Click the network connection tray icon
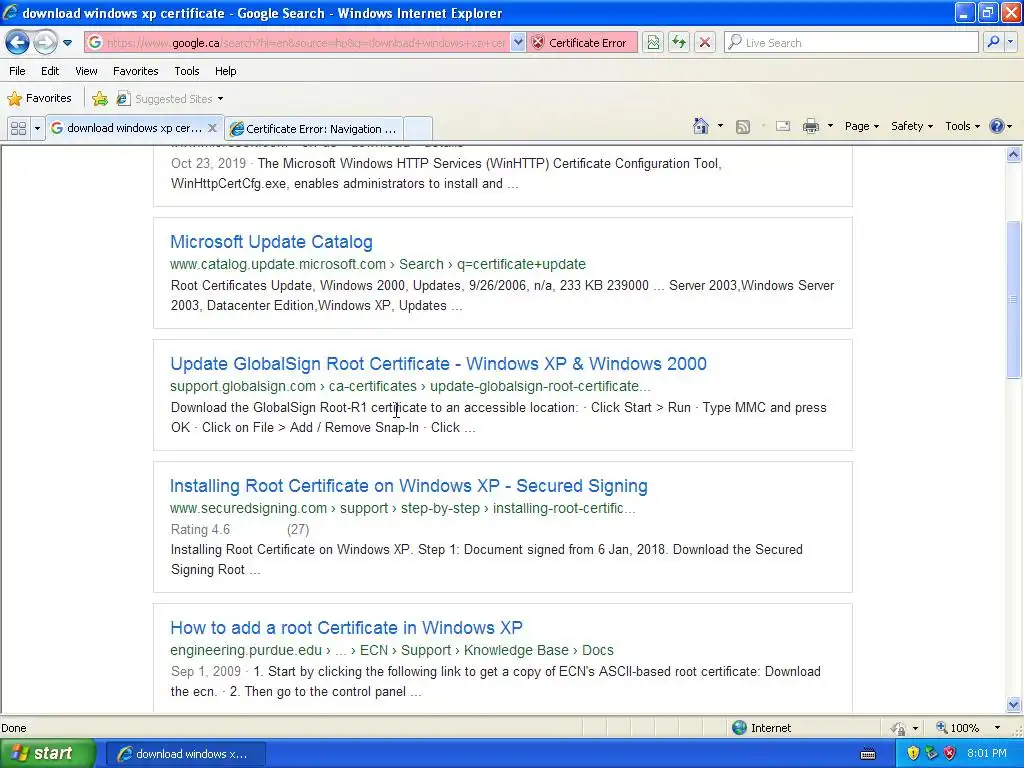This screenshot has height=768, width=1024. (931, 754)
